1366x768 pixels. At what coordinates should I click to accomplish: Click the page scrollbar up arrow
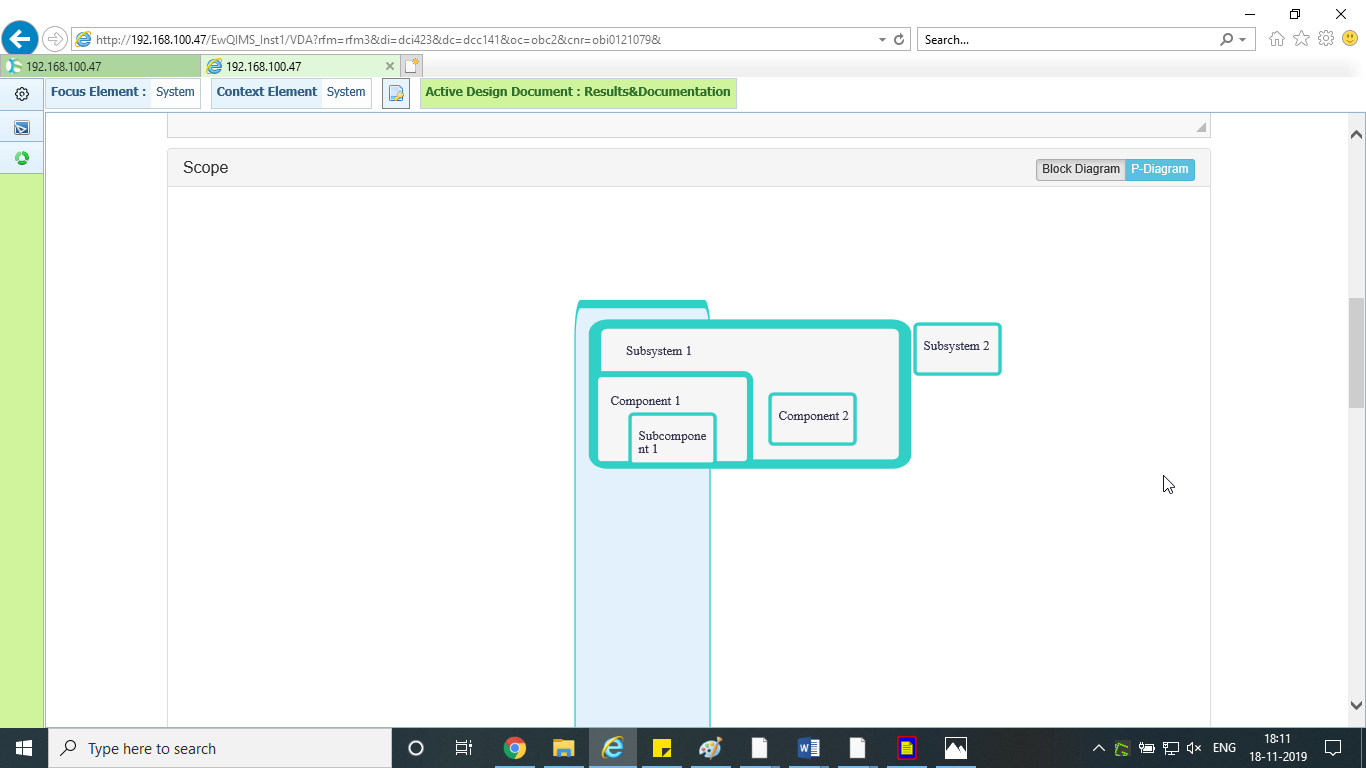1356,134
